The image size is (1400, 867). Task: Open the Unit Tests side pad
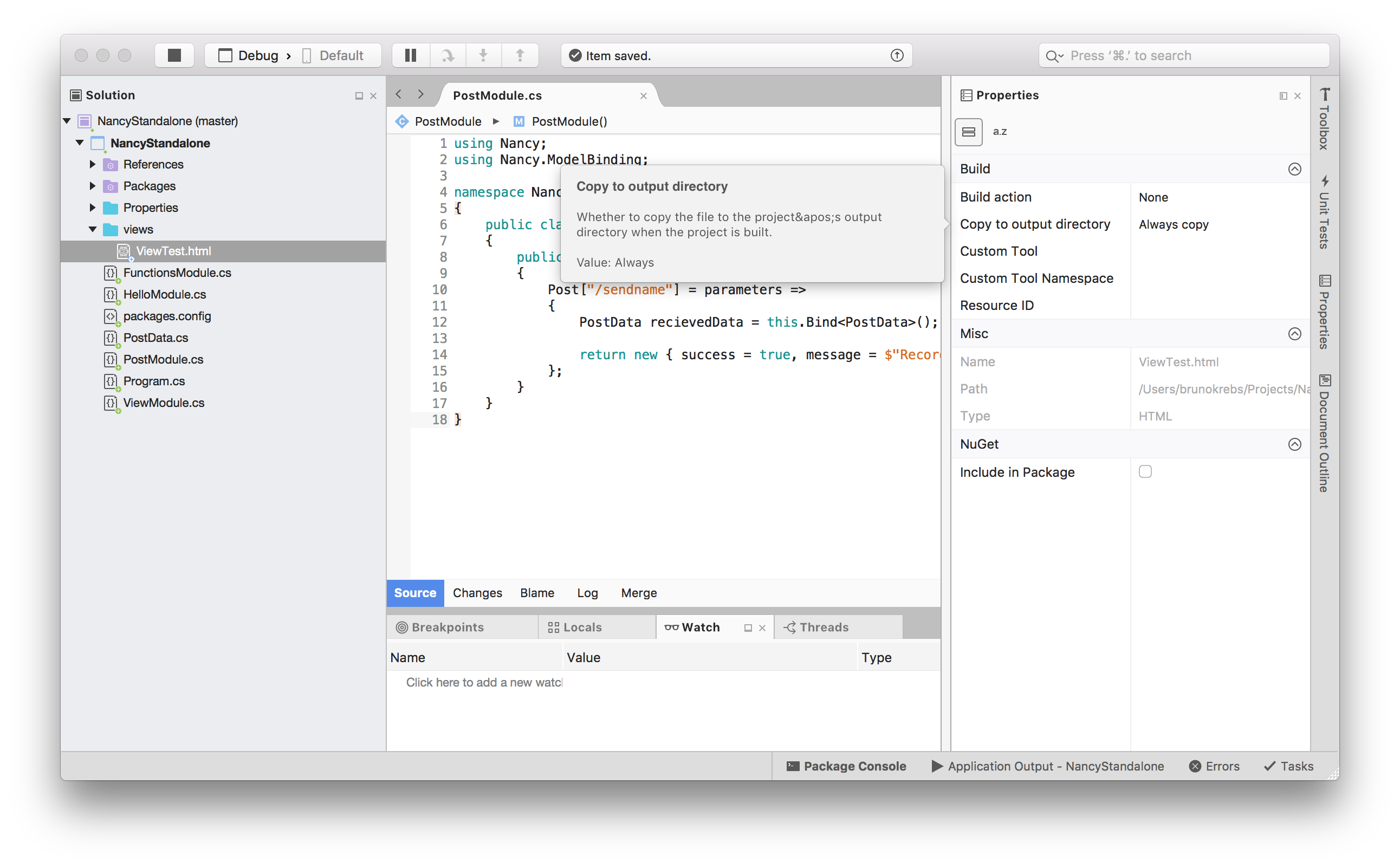1324,212
